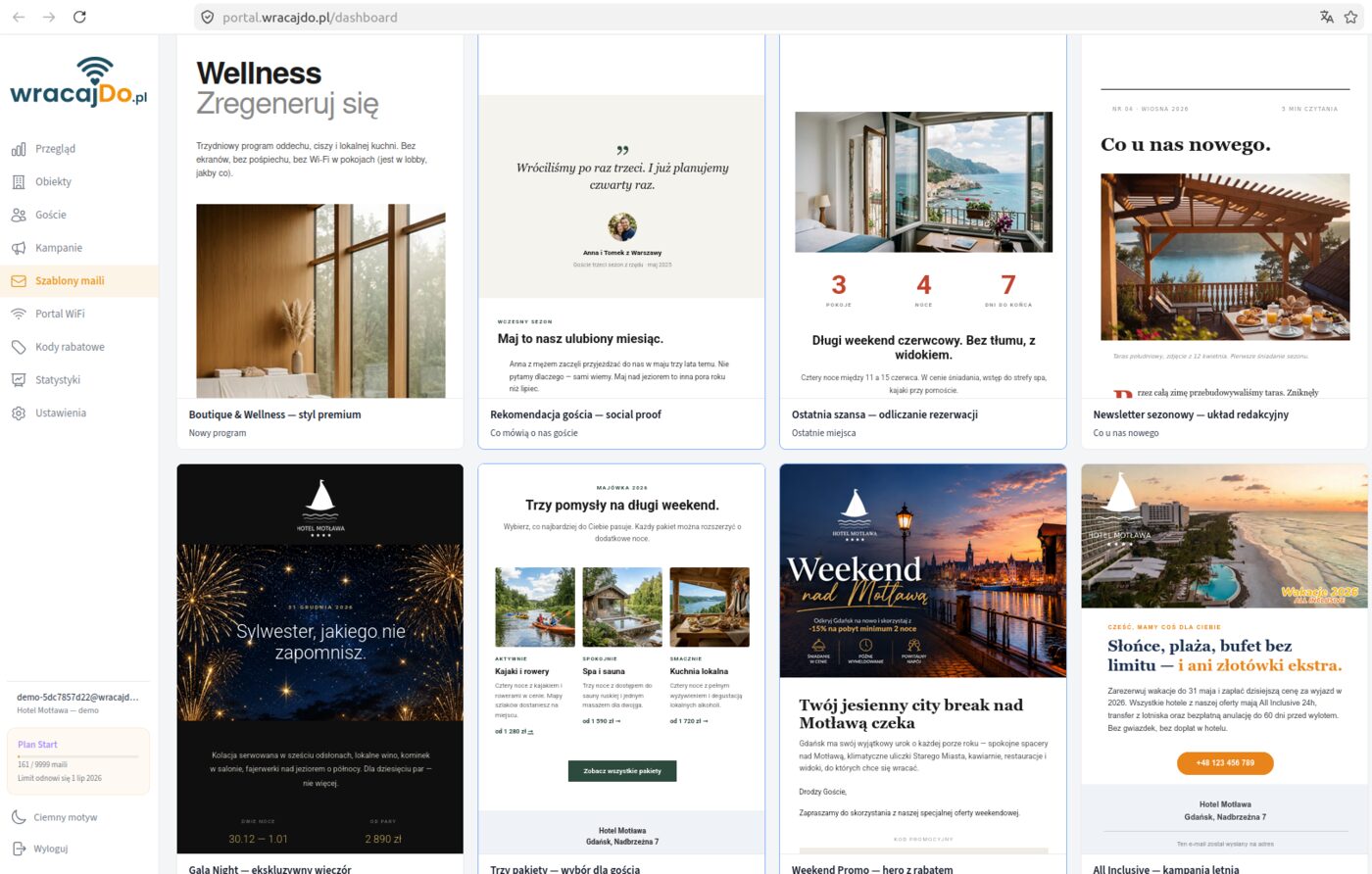This screenshot has height=874, width=1372.
Task: Open the Newsletter sezonowy template preview
Action: click(x=1225, y=217)
